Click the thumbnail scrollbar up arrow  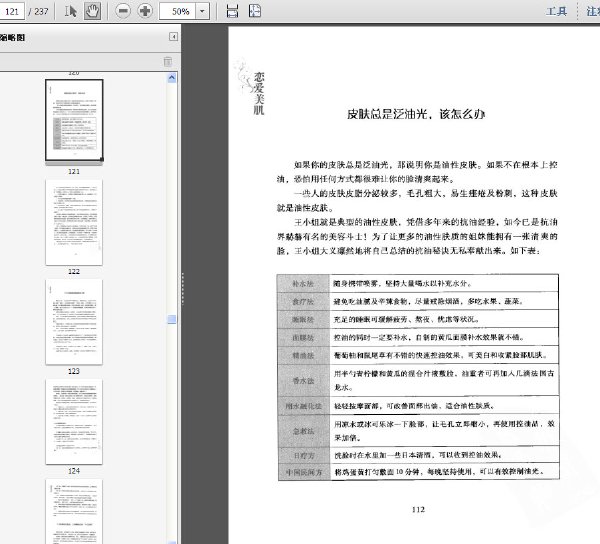point(172,78)
